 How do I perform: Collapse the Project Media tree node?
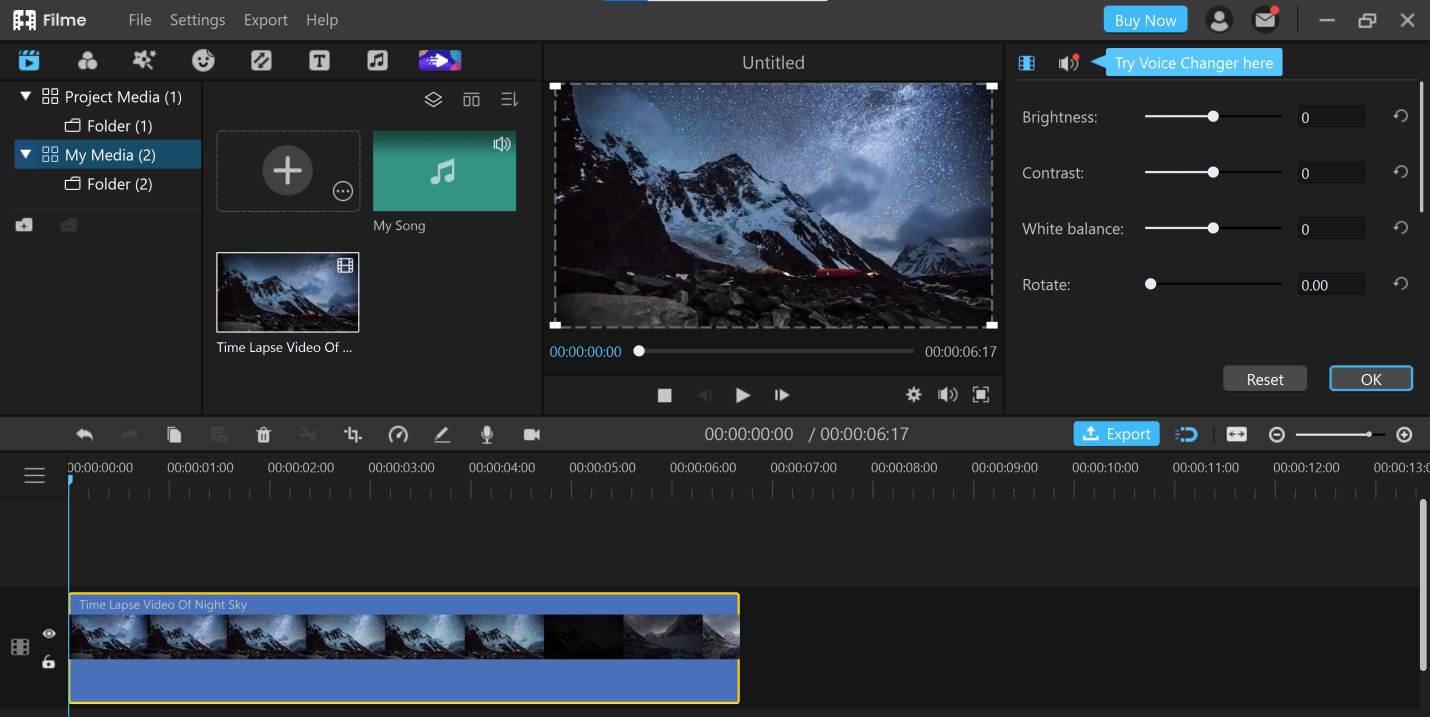pos(26,97)
